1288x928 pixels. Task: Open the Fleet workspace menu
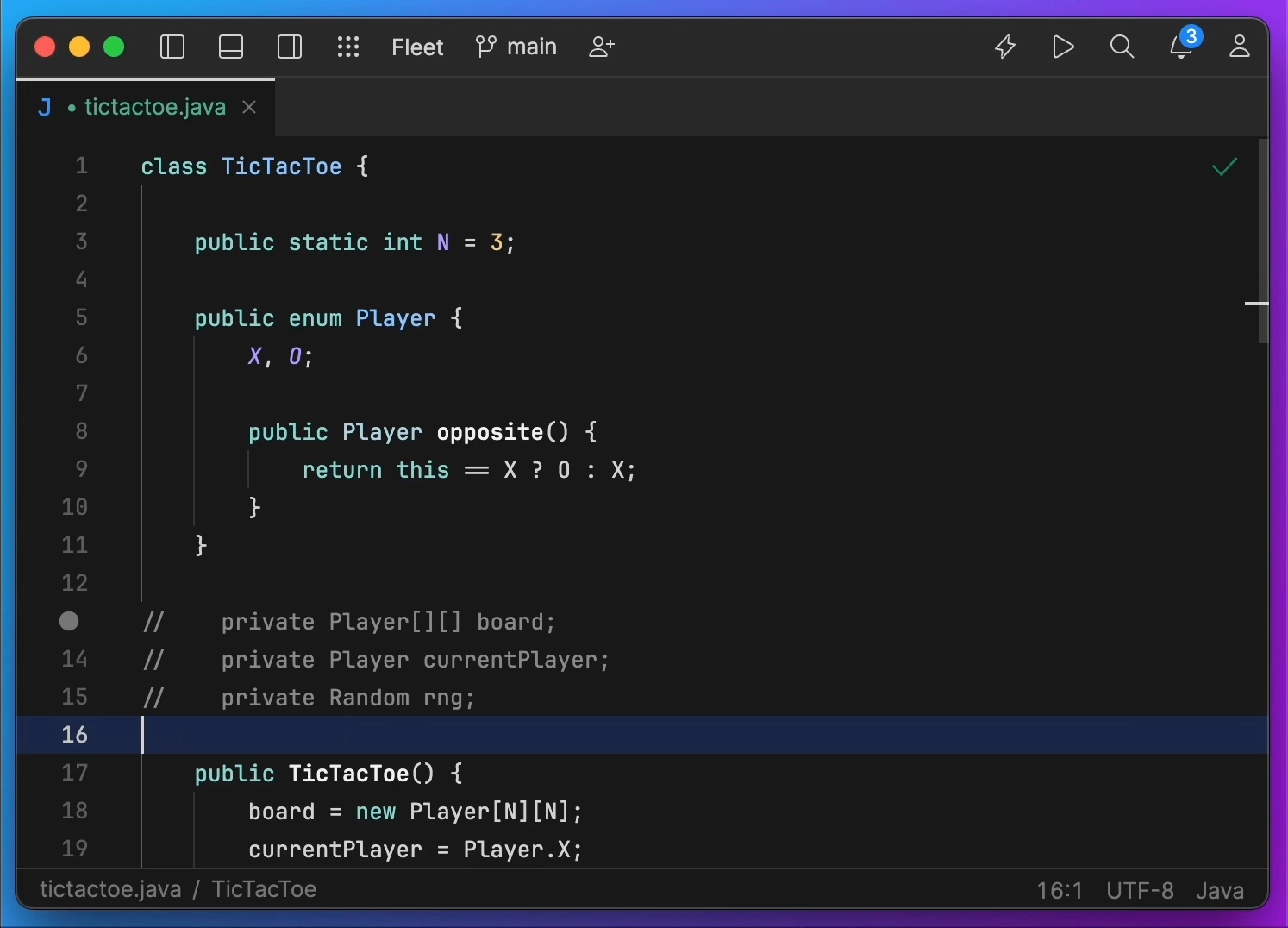click(417, 47)
